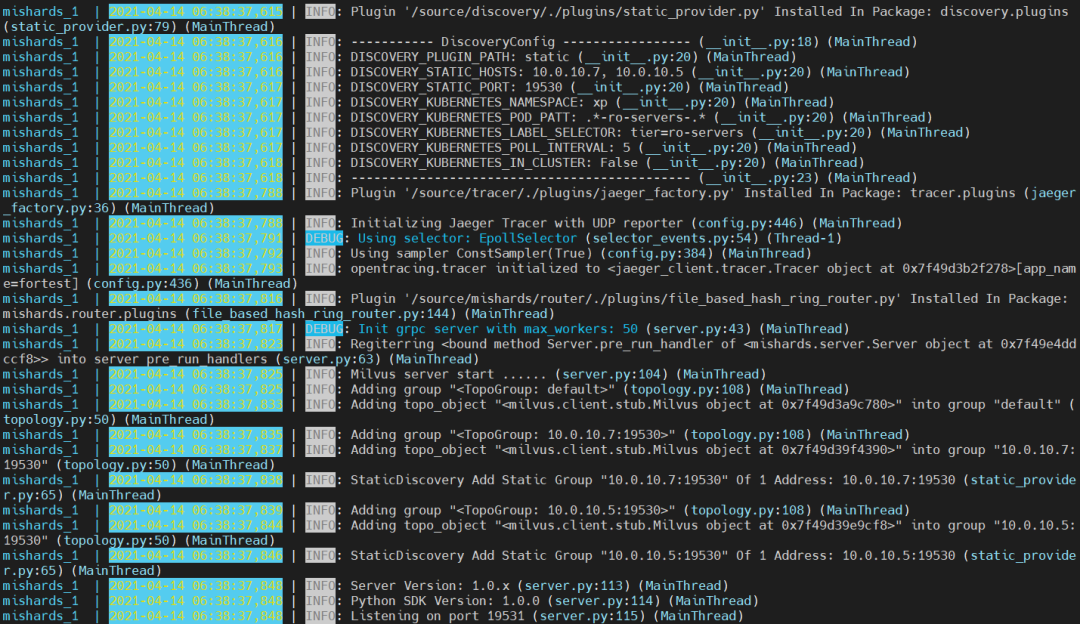Click the object address '0x7f49d39f4390'
The height and width of the screenshot is (624, 1080).
(x=838, y=451)
